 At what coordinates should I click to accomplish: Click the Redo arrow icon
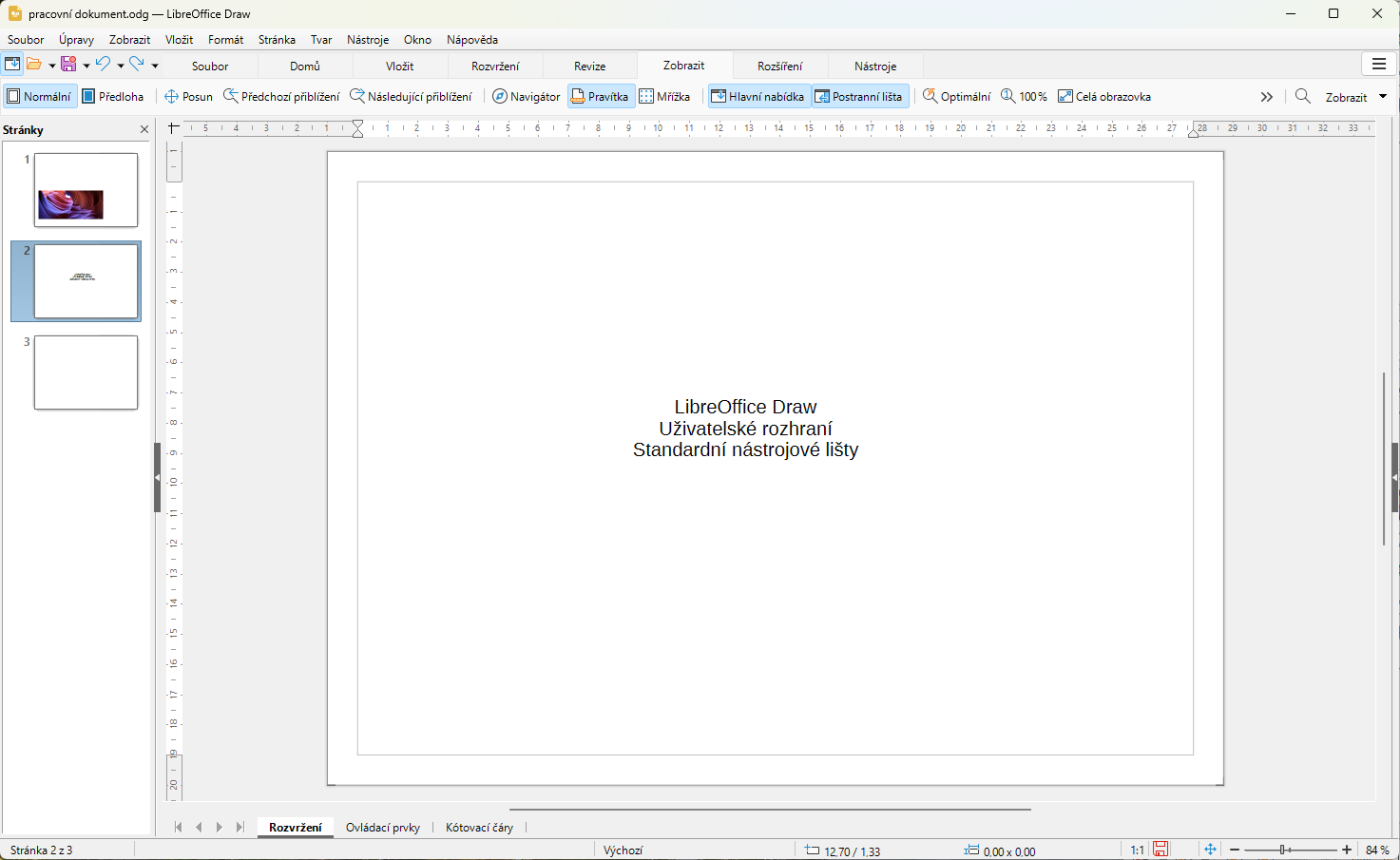click(137, 65)
